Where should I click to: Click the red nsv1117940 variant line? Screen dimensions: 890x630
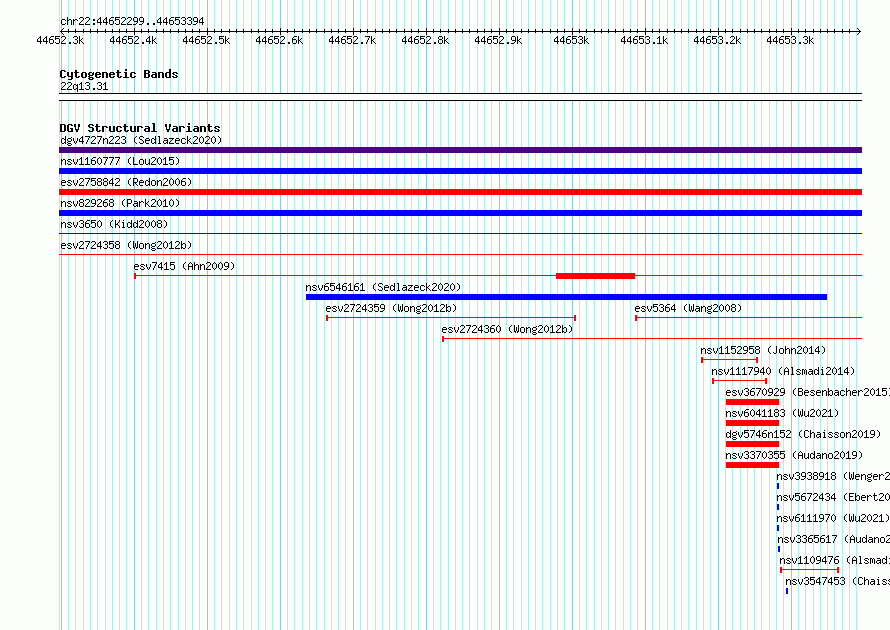tap(740, 381)
